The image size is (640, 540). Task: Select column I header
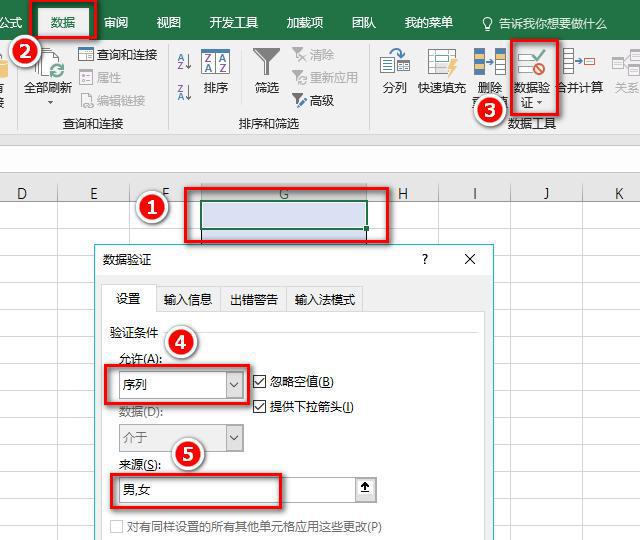pos(474,193)
